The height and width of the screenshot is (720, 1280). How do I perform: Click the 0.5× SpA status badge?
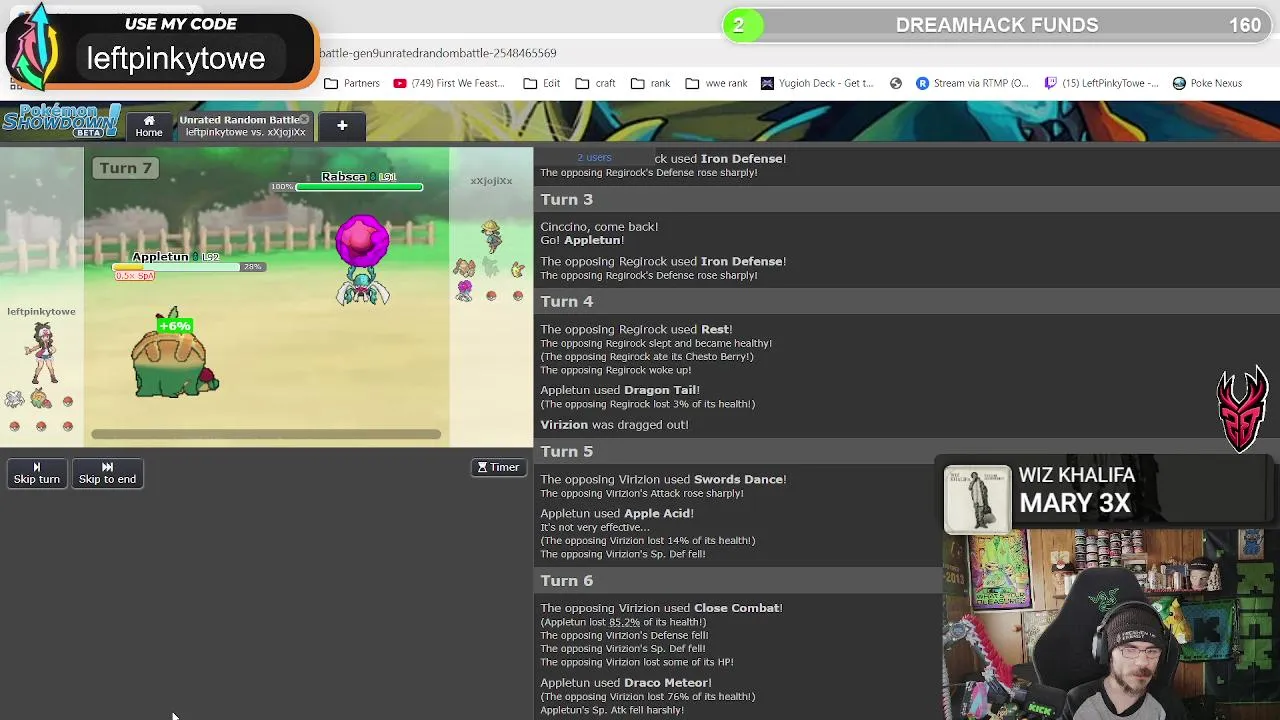135,276
